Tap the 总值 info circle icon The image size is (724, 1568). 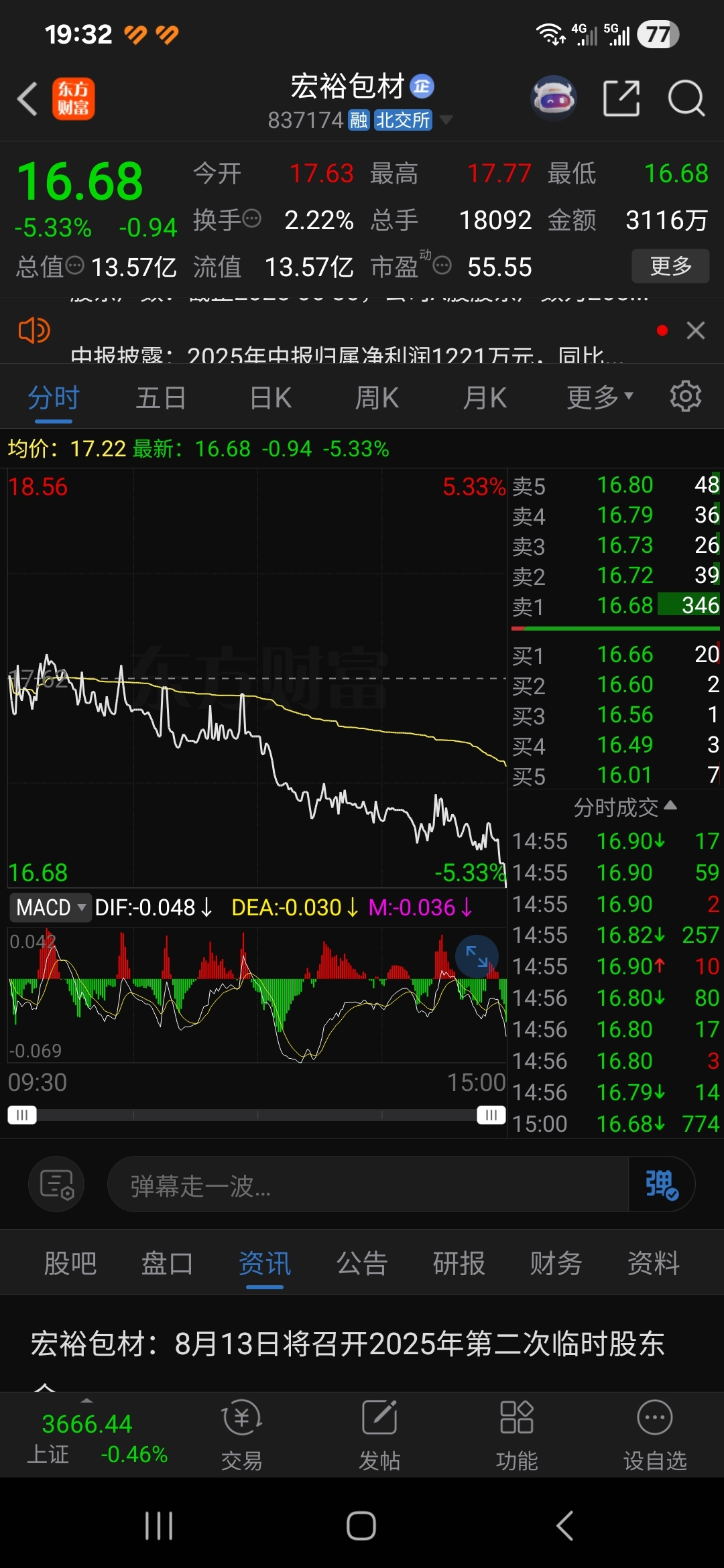(x=75, y=265)
